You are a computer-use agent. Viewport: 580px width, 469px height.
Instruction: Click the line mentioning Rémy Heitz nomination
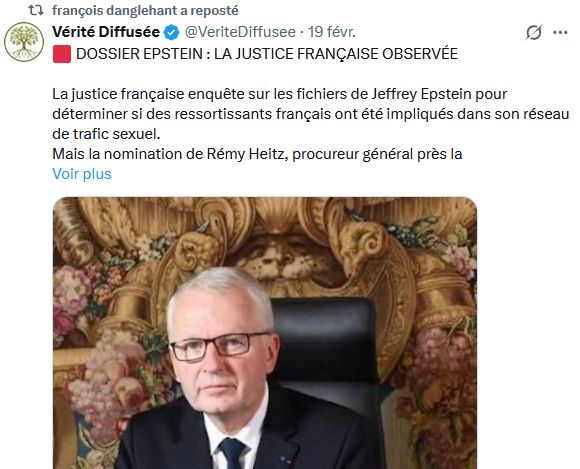(x=257, y=154)
